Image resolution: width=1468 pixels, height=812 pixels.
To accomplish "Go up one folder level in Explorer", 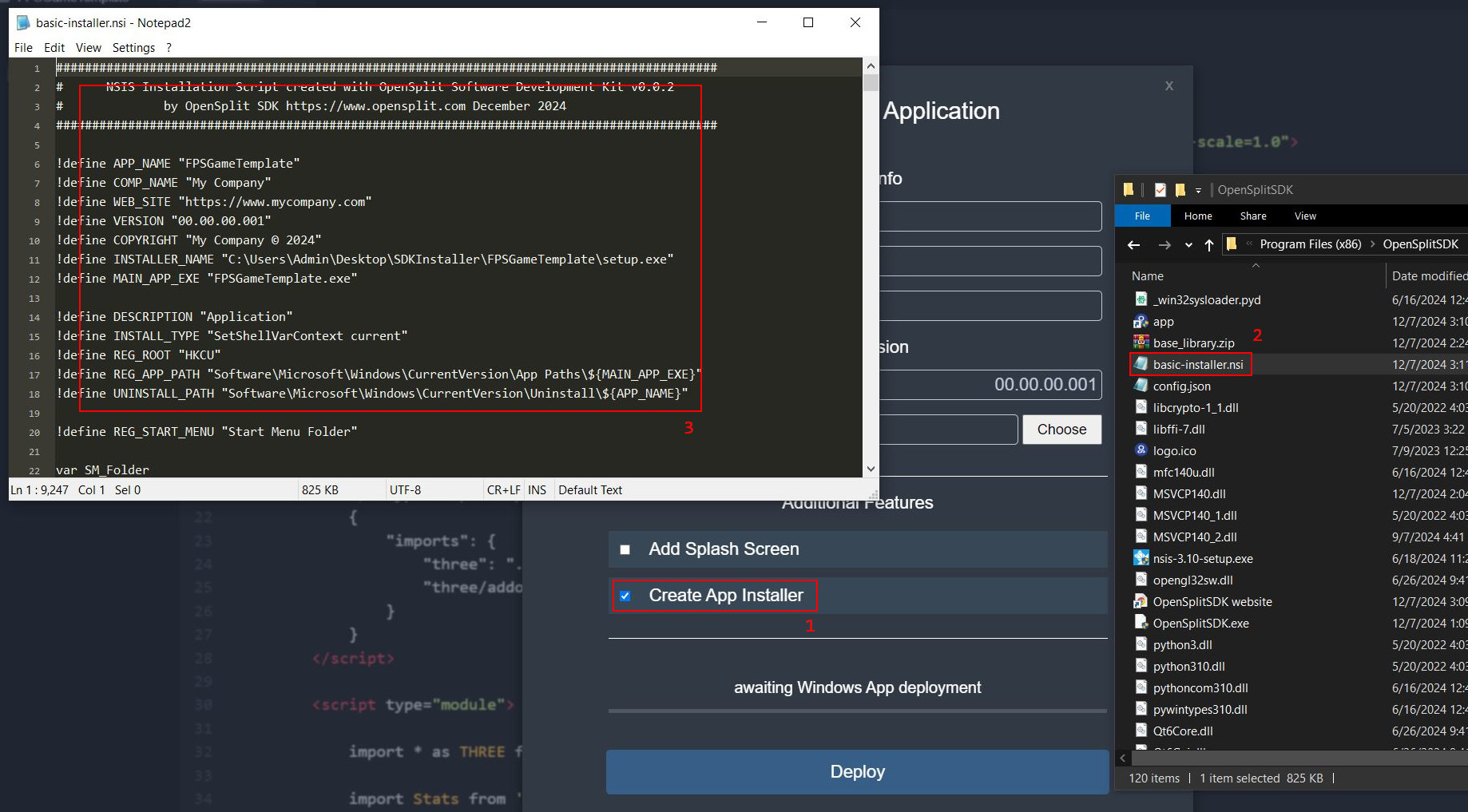I will tap(1209, 245).
